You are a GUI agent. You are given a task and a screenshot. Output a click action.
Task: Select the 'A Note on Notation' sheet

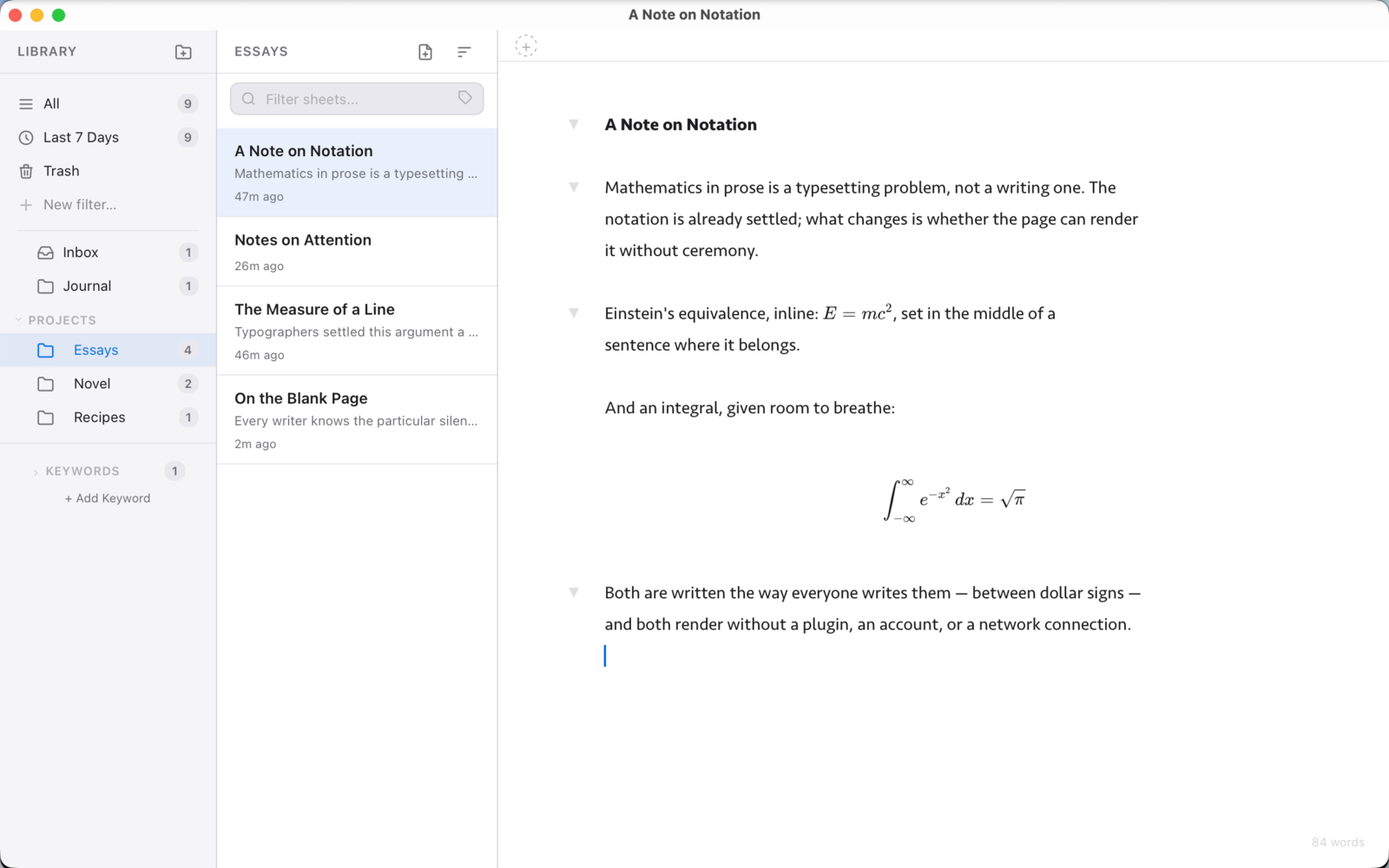click(357, 173)
